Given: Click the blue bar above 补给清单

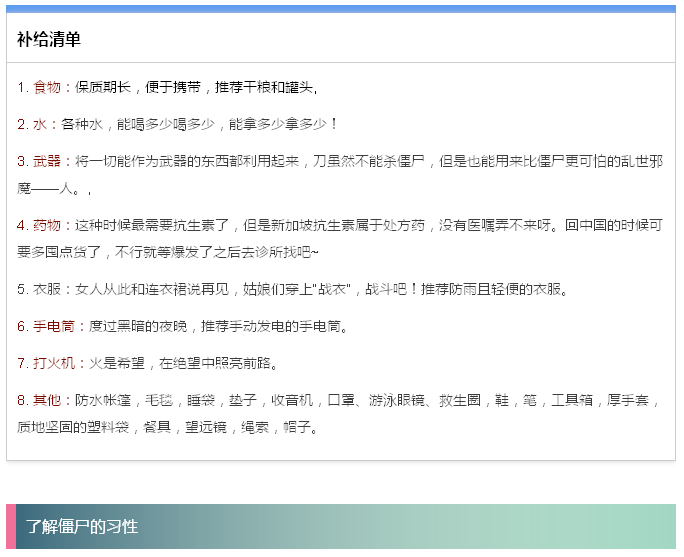Looking at the screenshot, I should pyautogui.click(x=341, y=9).
